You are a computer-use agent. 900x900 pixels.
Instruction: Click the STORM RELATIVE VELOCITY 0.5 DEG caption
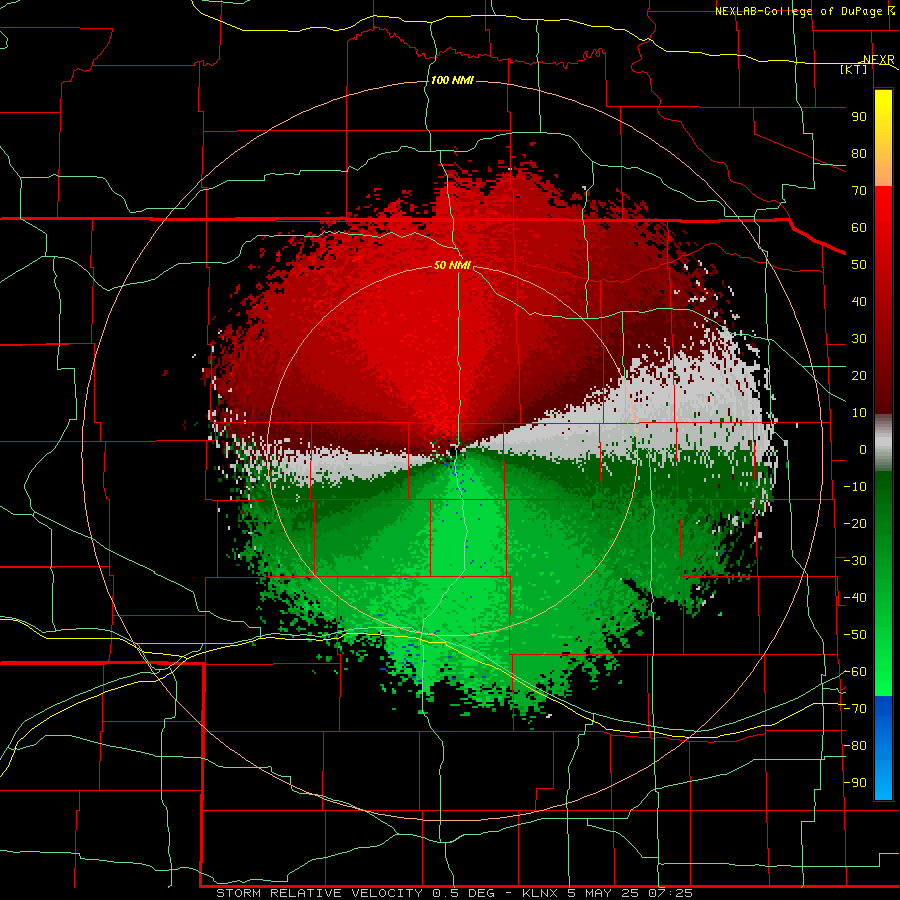coord(355,893)
